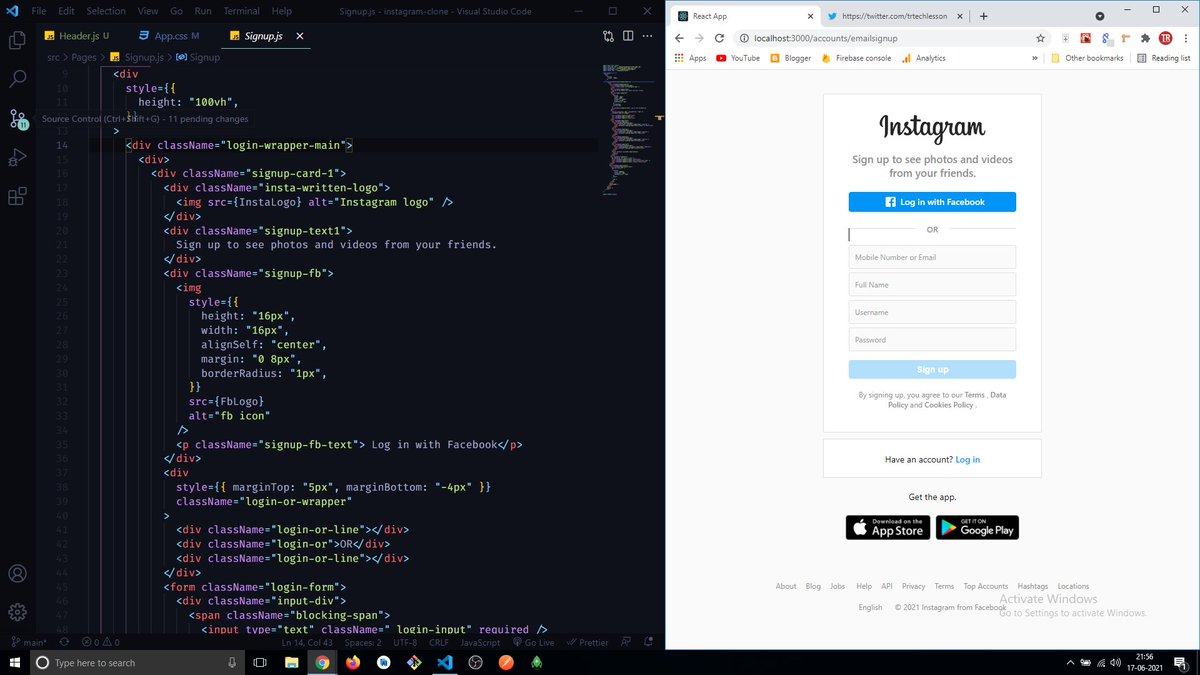Click Log in with Facebook button
Image resolution: width=1200 pixels, height=675 pixels.
[932, 202]
